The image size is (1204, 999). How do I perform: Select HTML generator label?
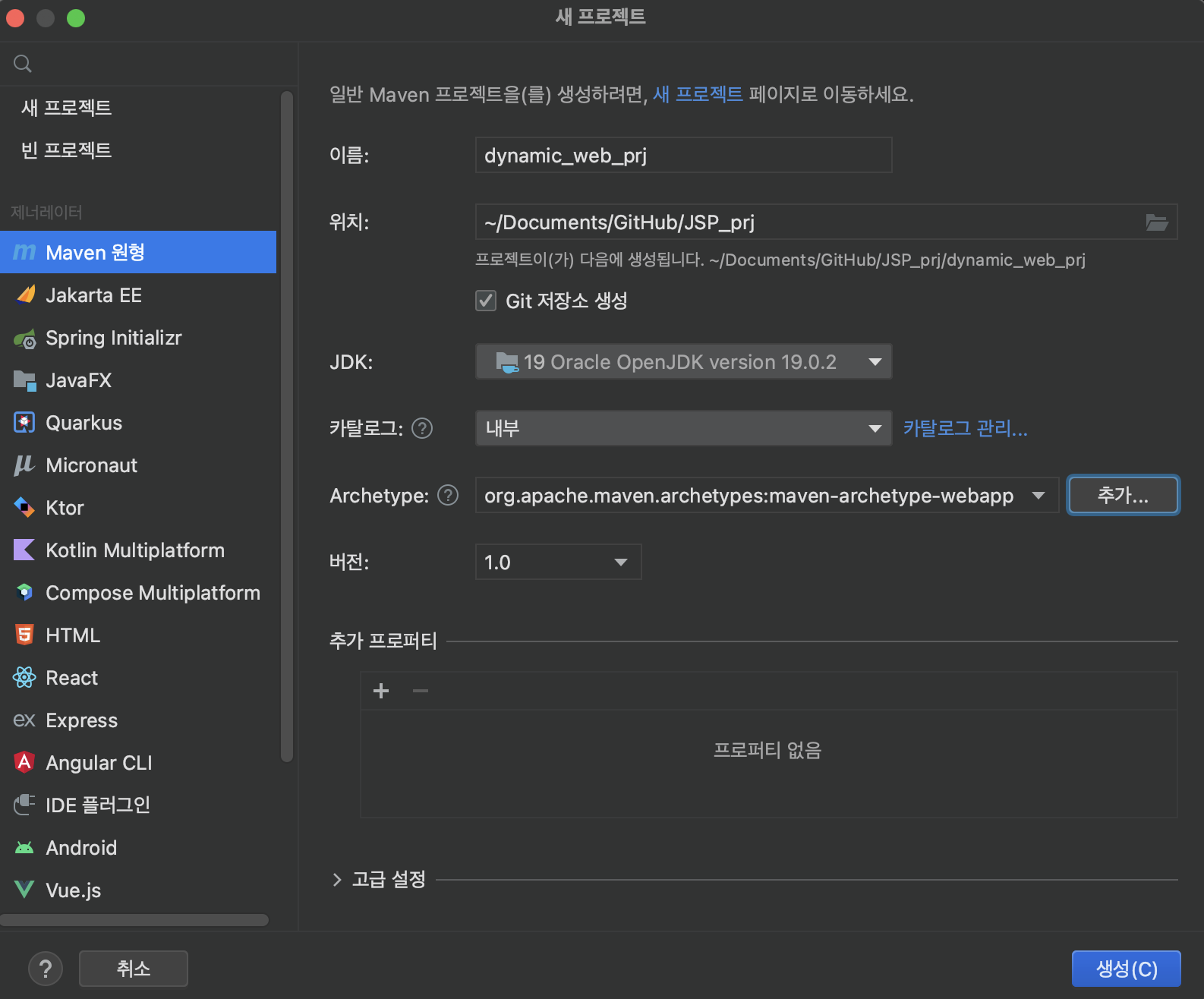tap(73, 635)
